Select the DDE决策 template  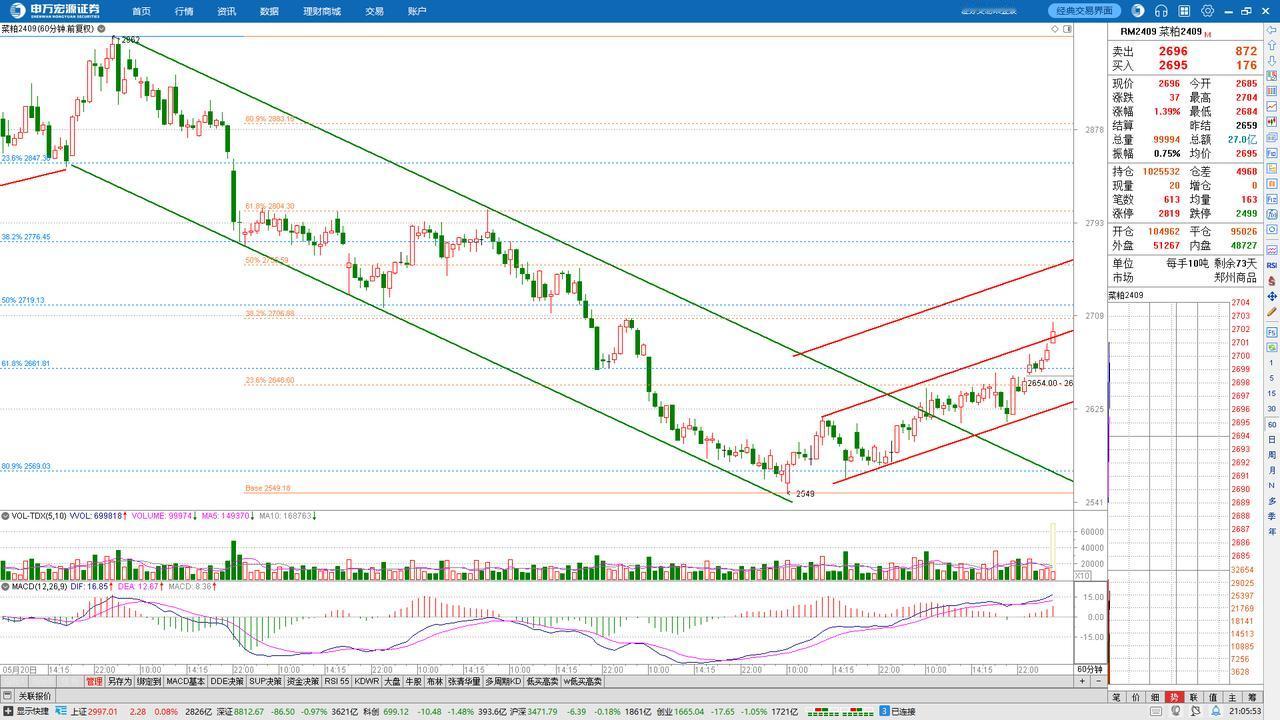(x=226, y=681)
